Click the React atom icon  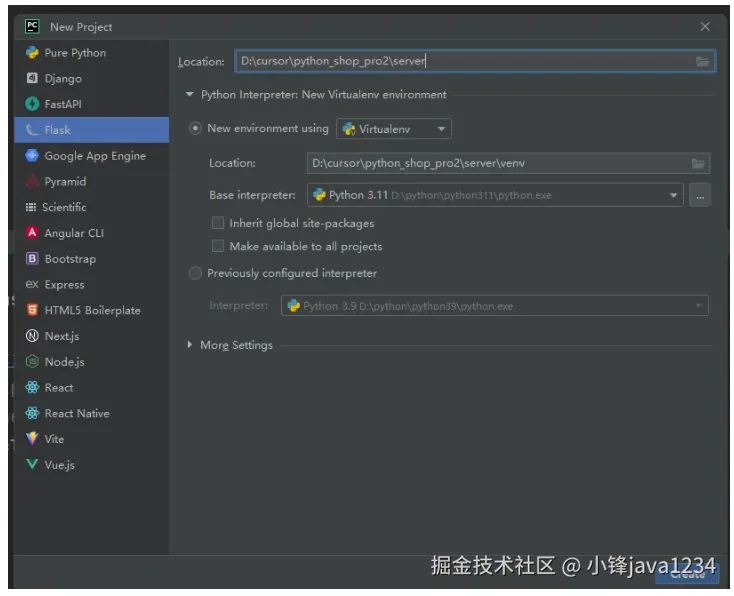pos(32,387)
